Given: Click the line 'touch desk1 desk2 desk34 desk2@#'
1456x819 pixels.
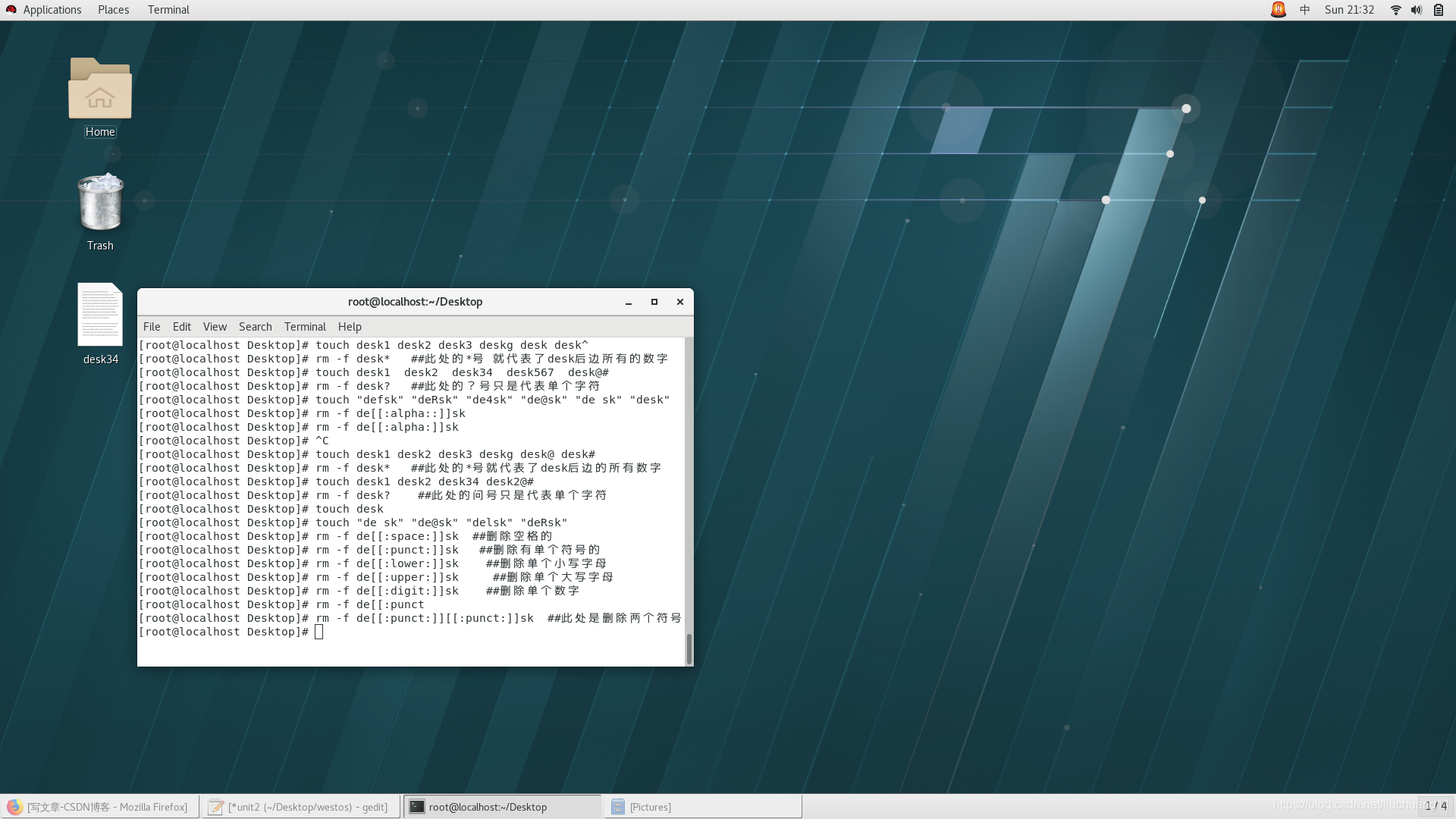Looking at the screenshot, I should pos(337,482).
